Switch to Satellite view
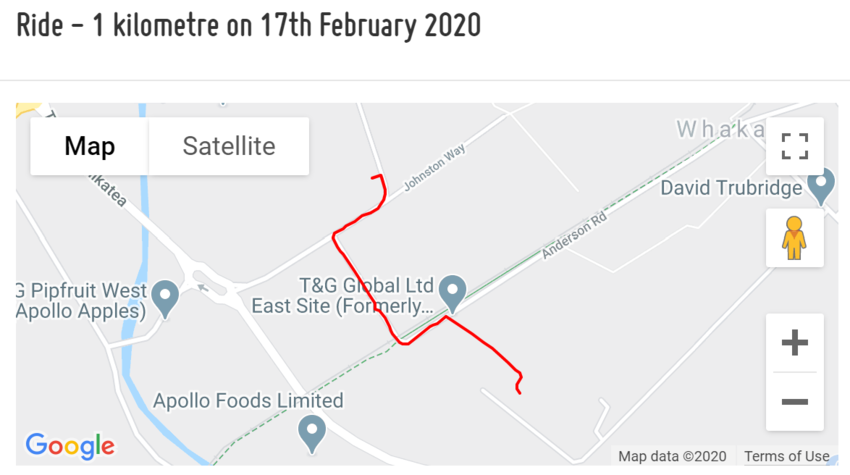The image size is (850, 475). 228,146
